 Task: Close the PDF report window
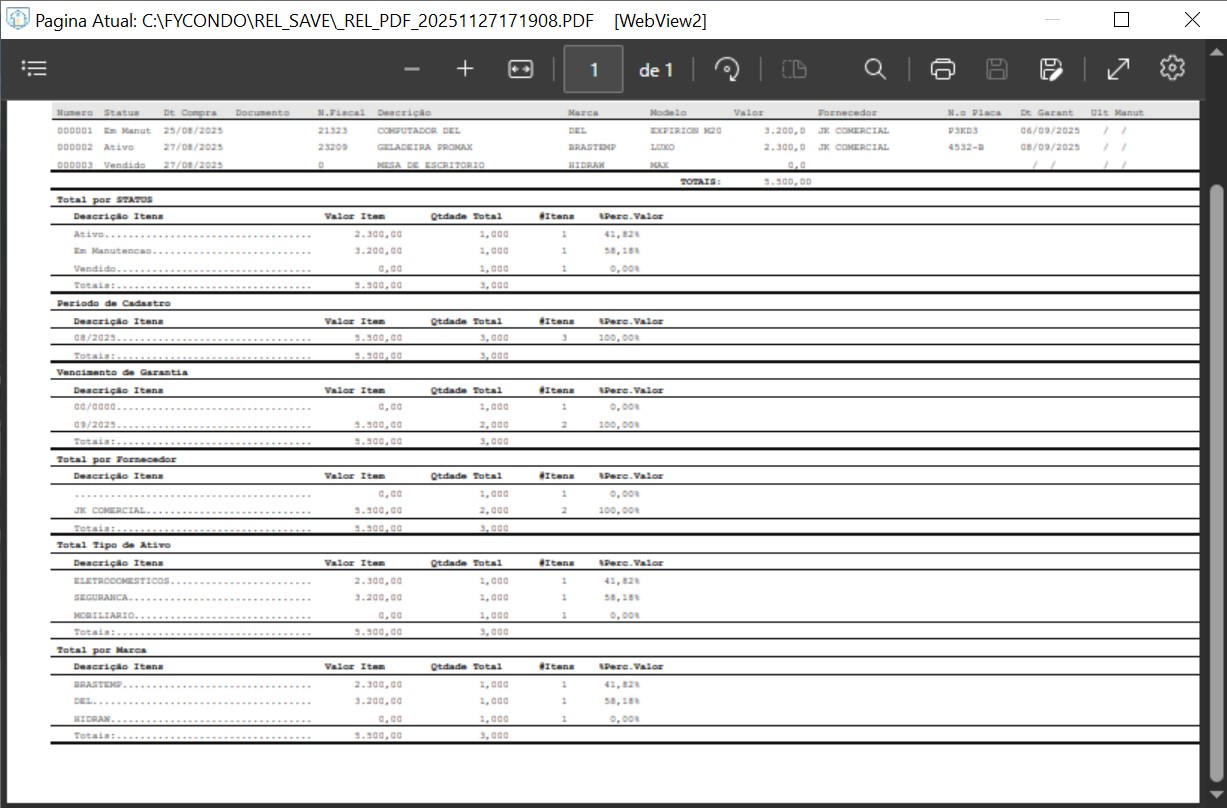(1192, 20)
